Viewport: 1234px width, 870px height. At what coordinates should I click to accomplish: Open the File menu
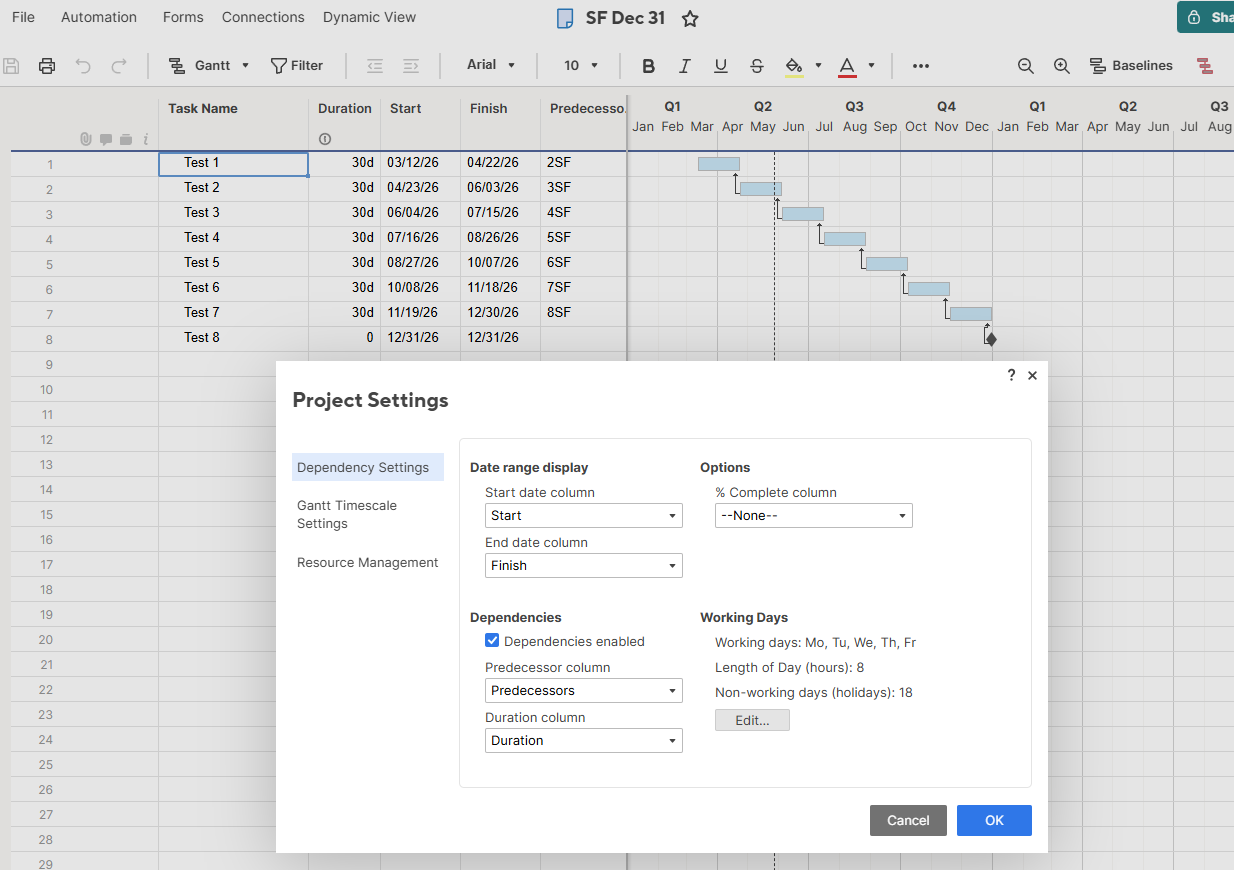click(x=23, y=17)
